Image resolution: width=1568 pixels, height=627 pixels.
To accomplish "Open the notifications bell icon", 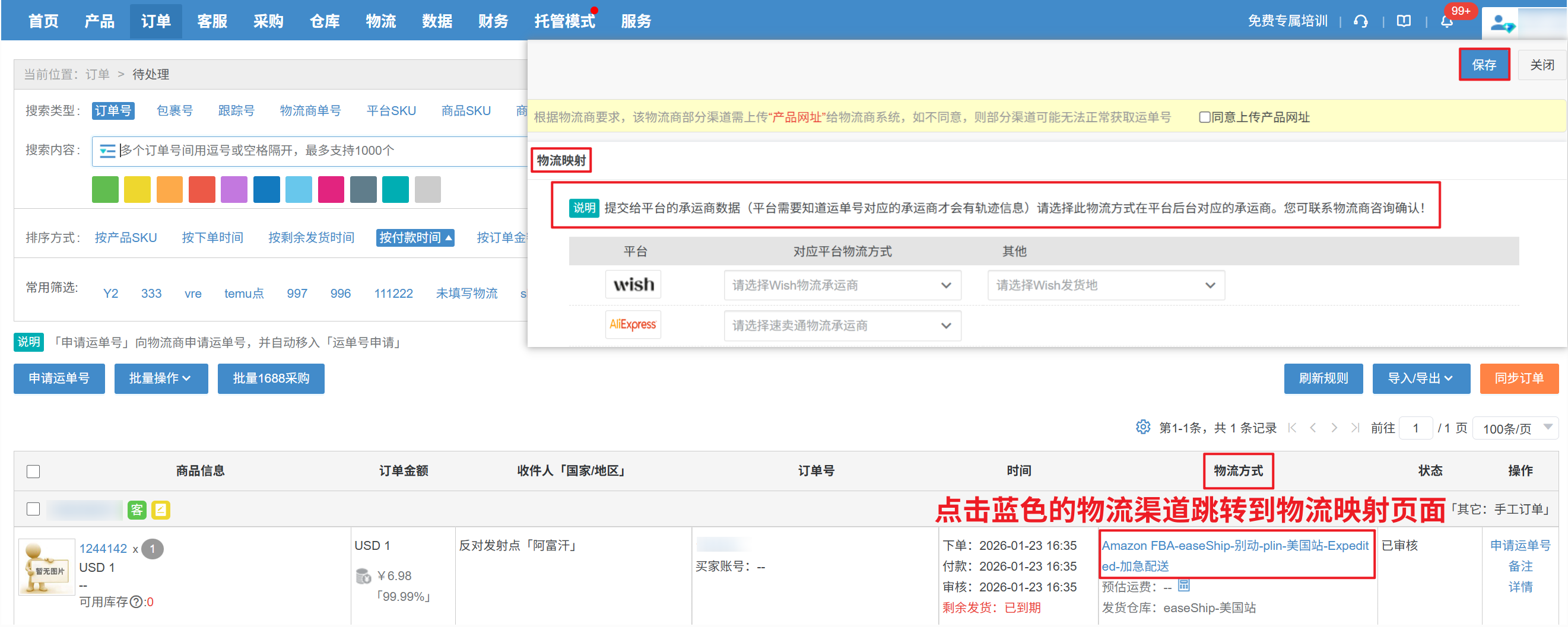I will click(1447, 22).
